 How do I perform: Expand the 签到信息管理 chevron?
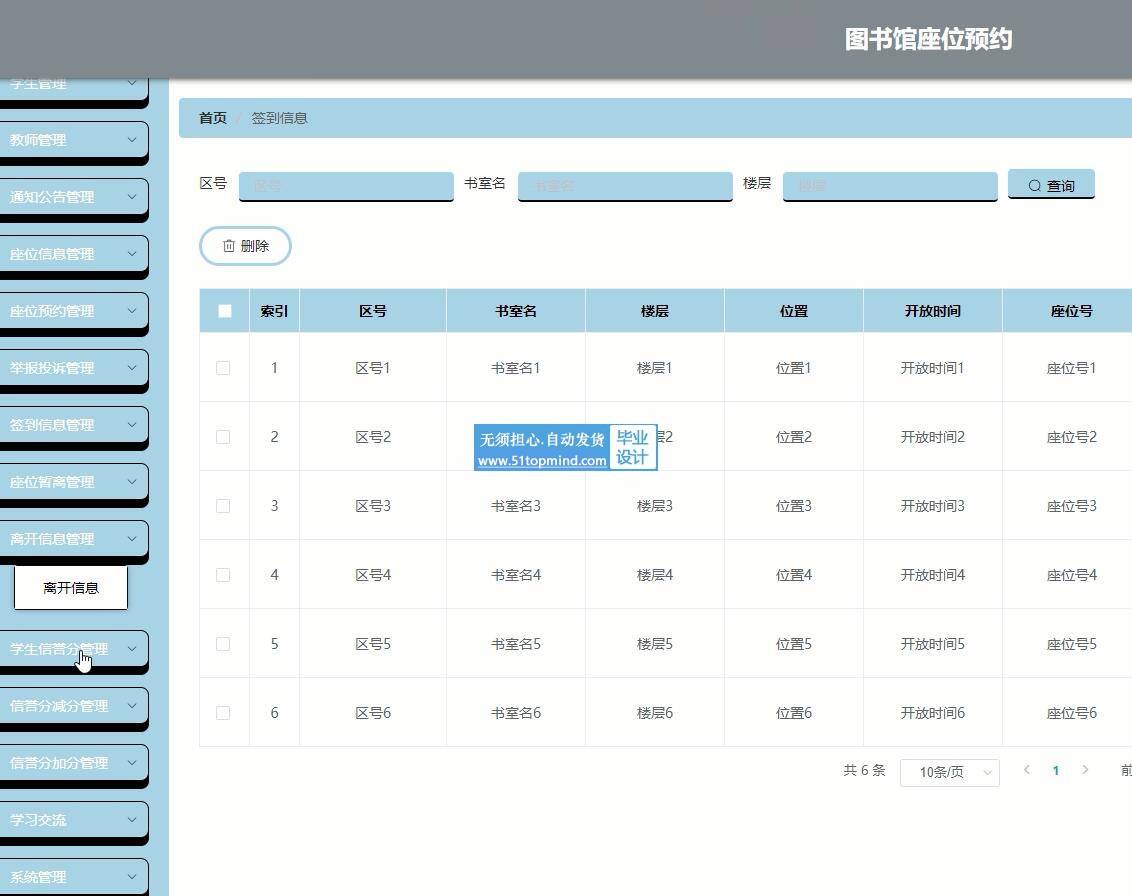click(132, 425)
